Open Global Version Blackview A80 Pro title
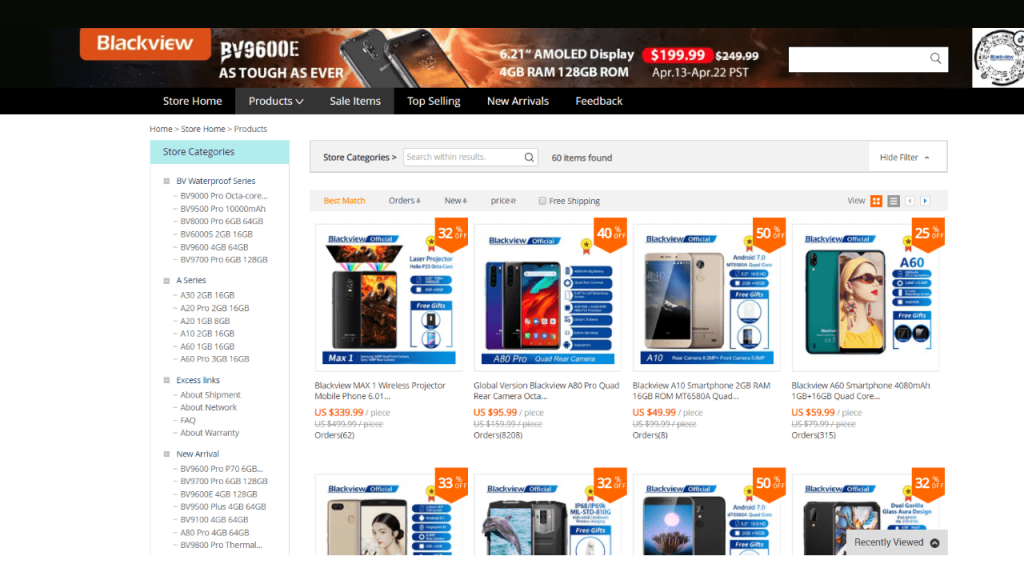 [x=546, y=391]
